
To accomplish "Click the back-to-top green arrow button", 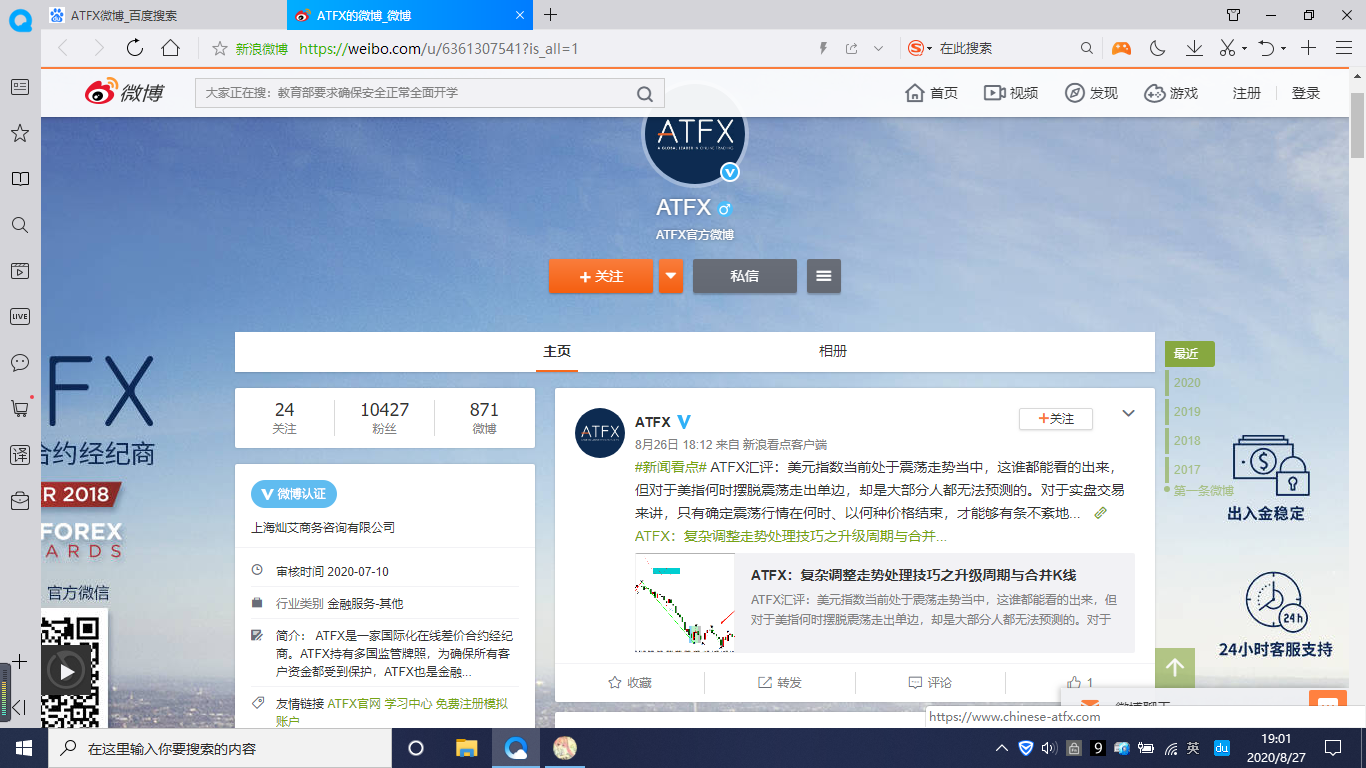I will (1175, 668).
